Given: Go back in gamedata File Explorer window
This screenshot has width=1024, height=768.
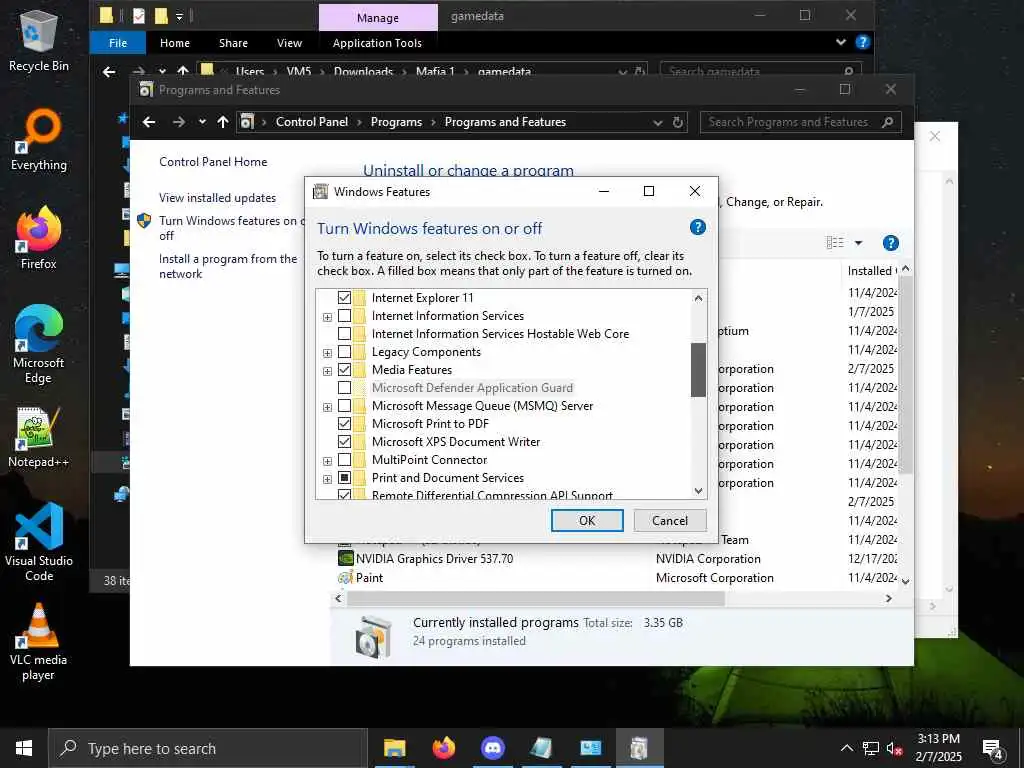Looking at the screenshot, I should [x=109, y=72].
